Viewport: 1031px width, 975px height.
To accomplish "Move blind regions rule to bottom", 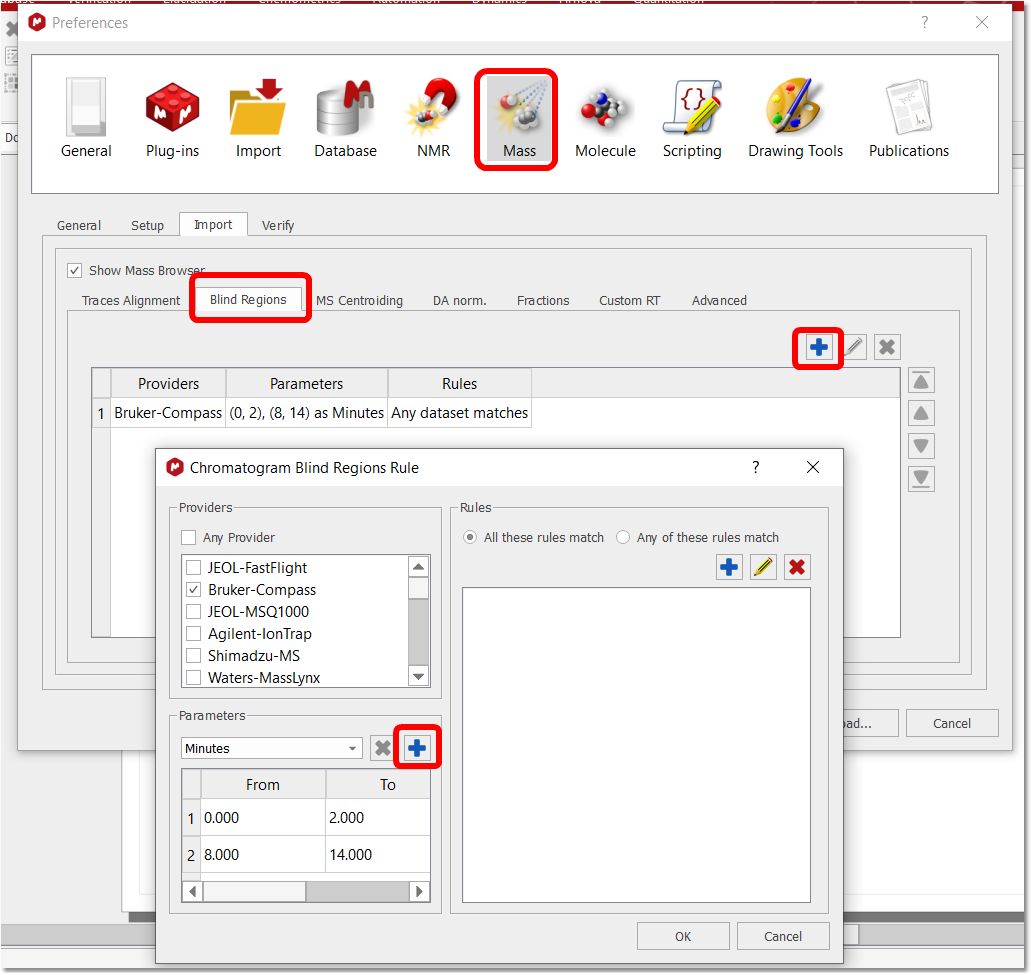I will pos(921,479).
